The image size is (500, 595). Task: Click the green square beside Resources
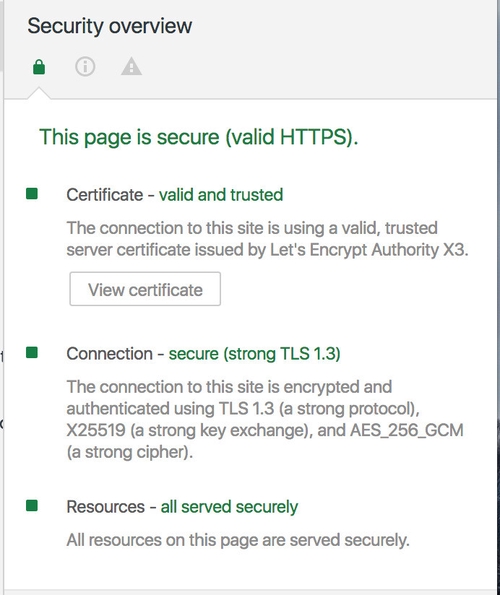(x=32, y=505)
